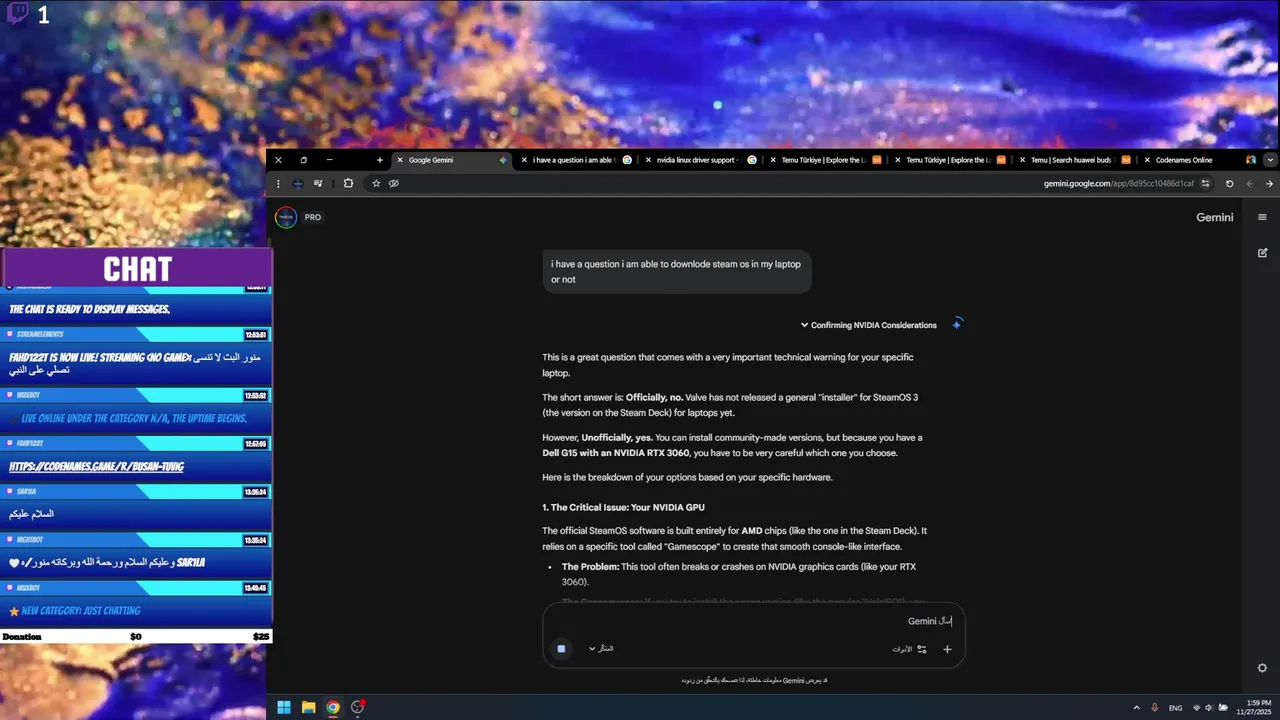Image resolution: width=1280 pixels, height=720 pixels.
Task: Click the spinning Gemini sparkle loading icon
Action: pos(957,323)
